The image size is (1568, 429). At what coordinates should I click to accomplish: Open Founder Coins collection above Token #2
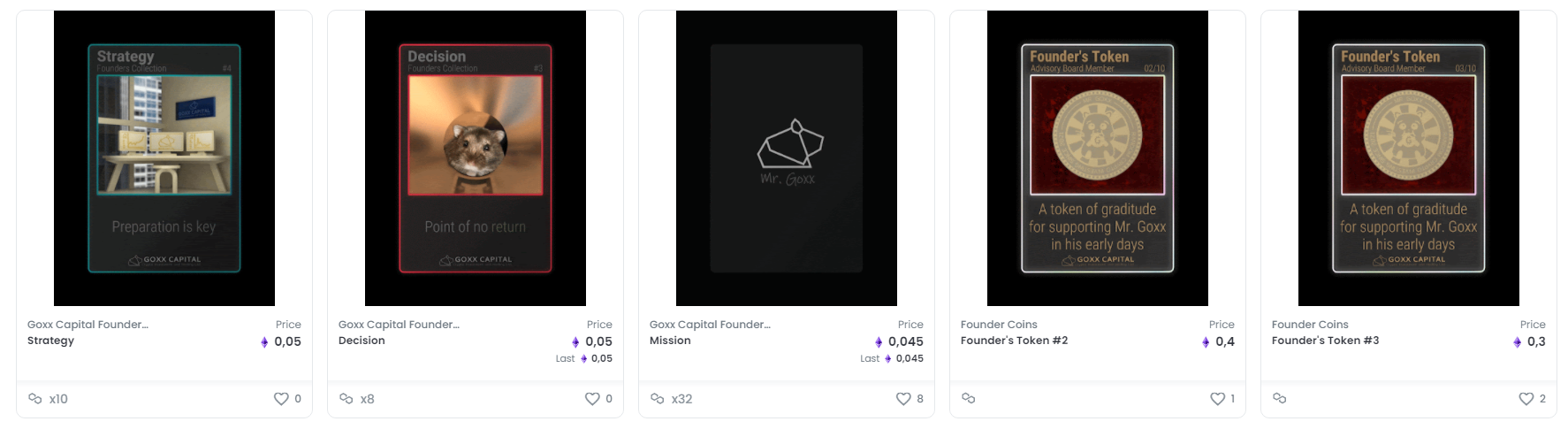click(x=999, y=325)
